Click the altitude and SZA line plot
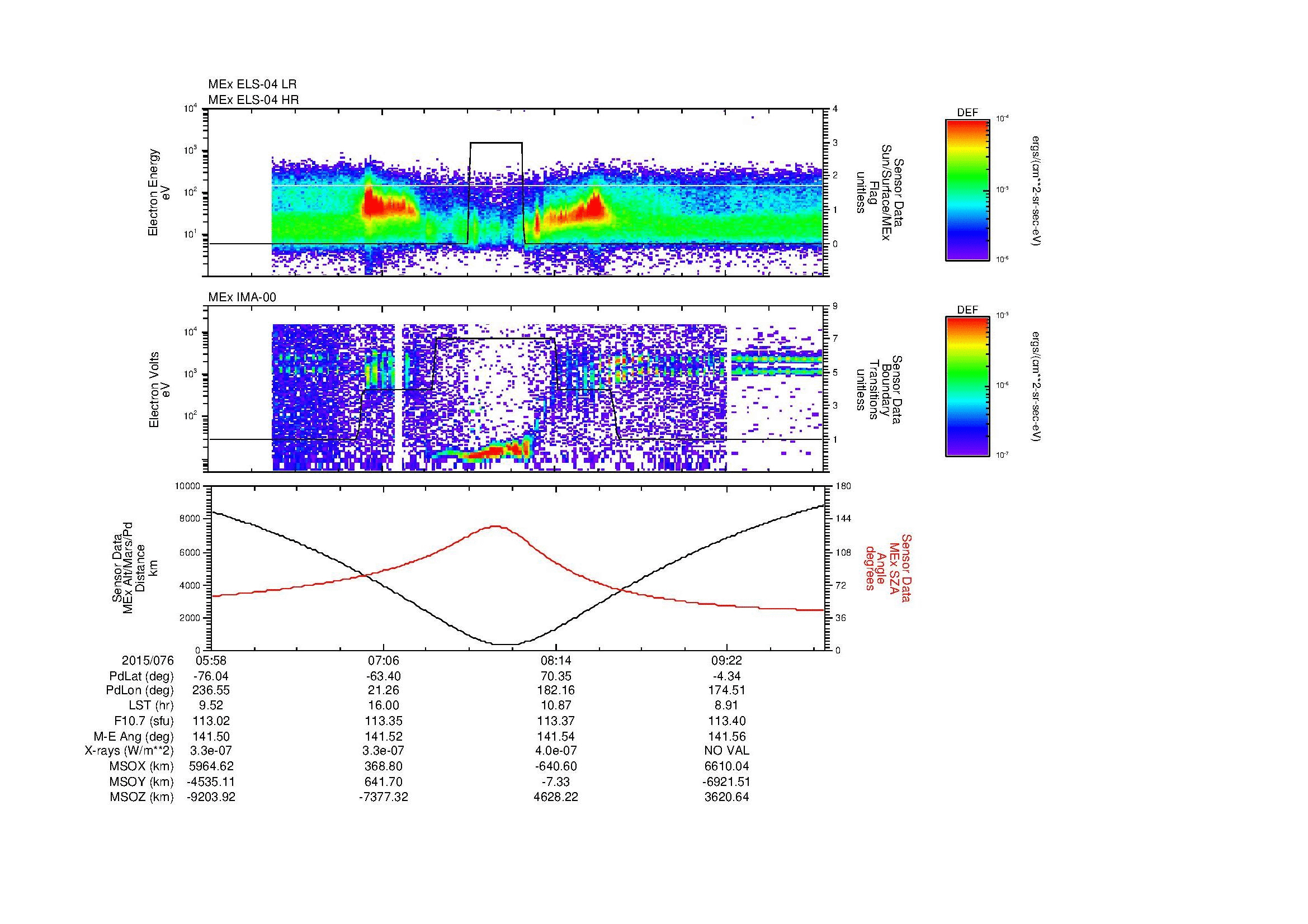The image size is (1308, 924). pyautogui.click(x=518, y=567)
